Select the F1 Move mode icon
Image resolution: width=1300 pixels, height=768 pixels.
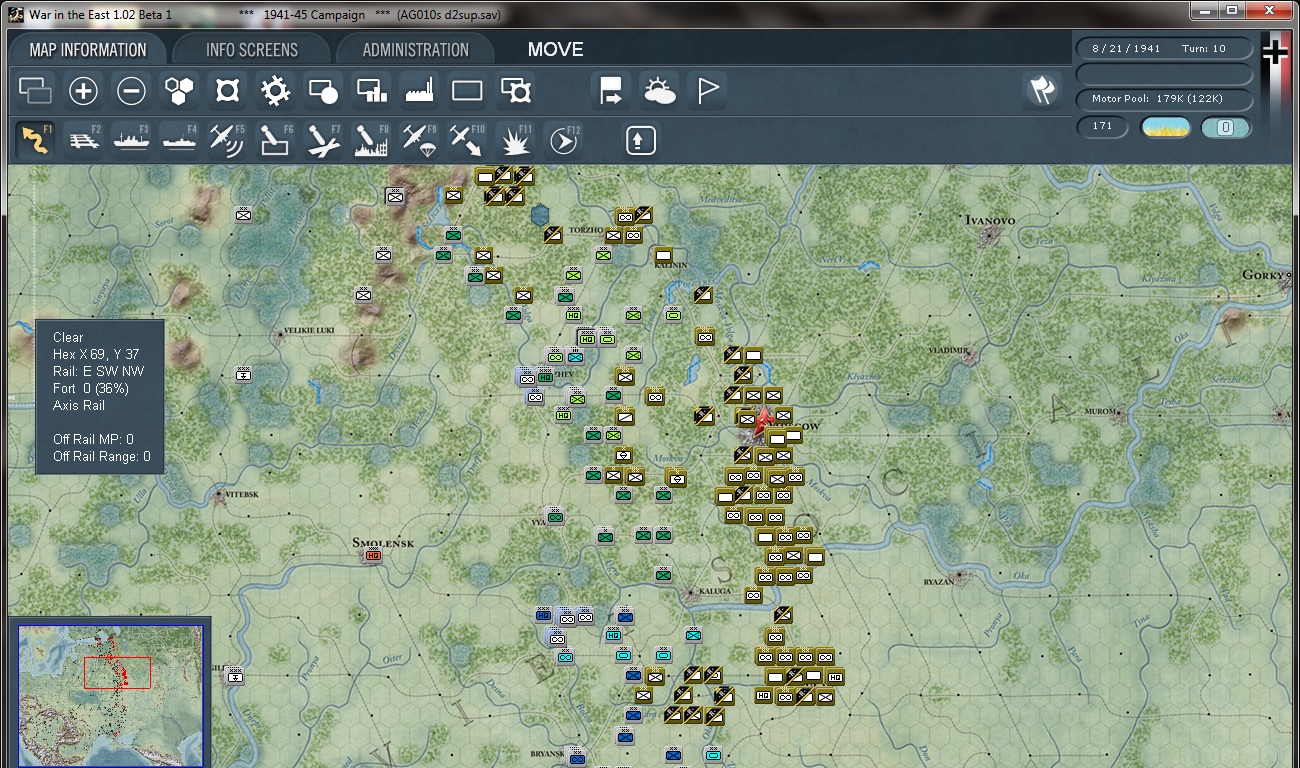(x=35, y=140)
